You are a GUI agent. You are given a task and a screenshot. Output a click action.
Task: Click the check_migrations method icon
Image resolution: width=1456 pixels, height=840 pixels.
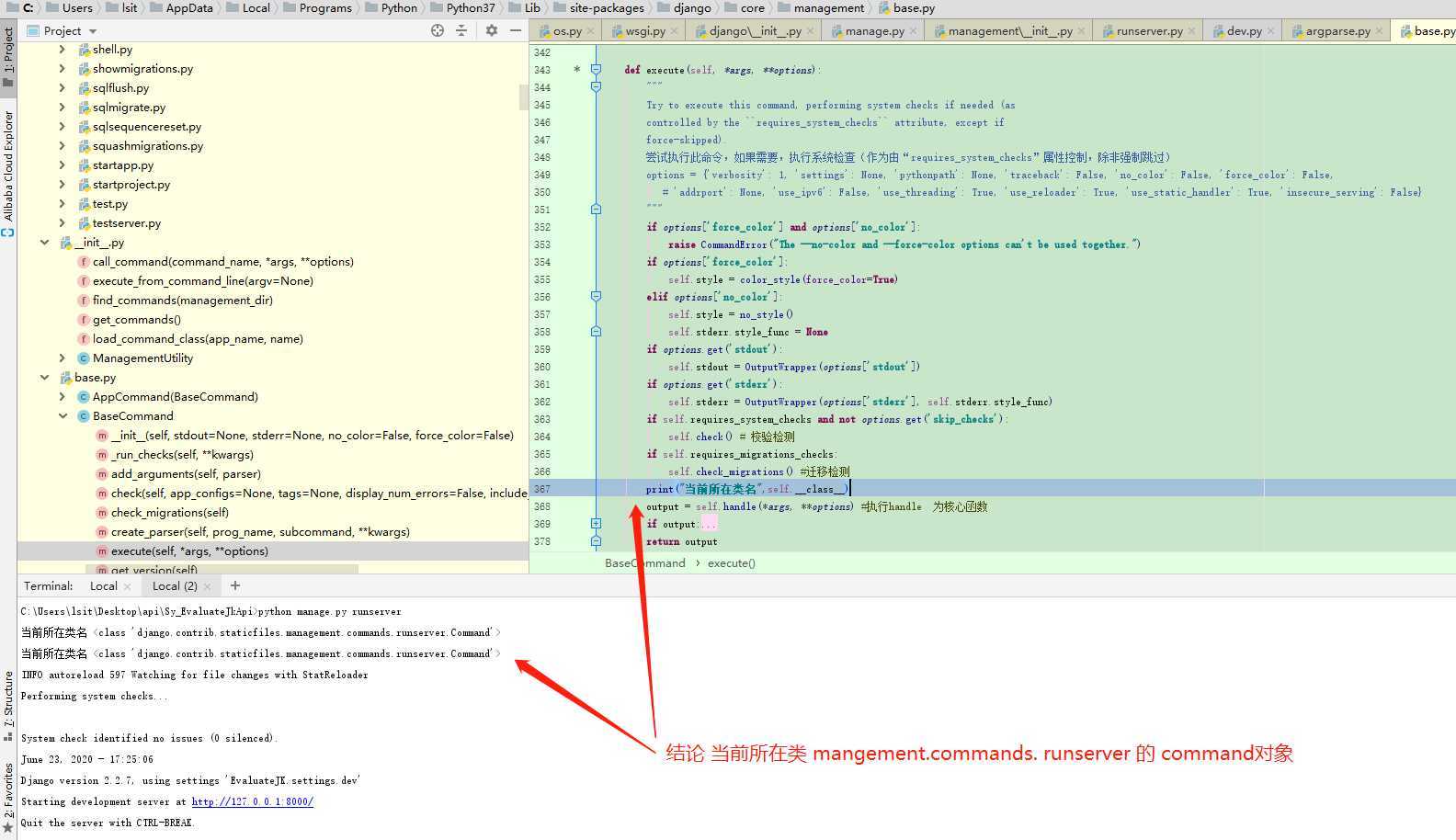(x=102, y=513)
